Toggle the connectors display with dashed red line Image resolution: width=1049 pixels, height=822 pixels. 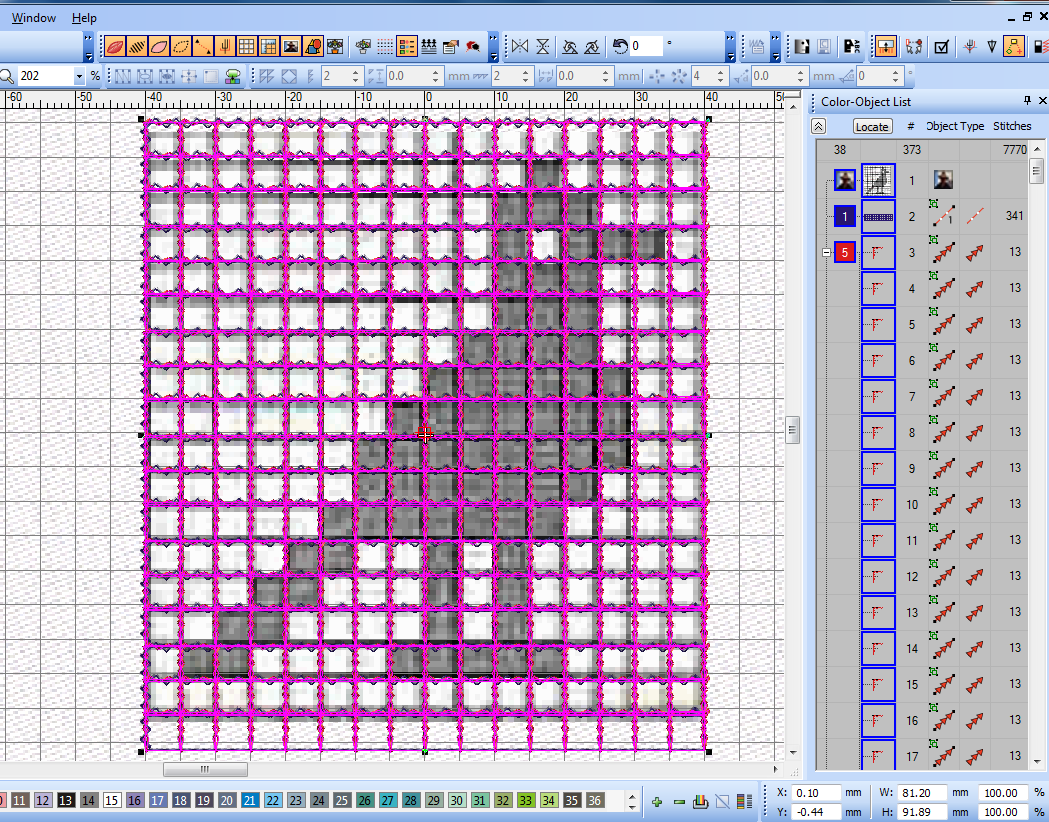click(203, 47)
